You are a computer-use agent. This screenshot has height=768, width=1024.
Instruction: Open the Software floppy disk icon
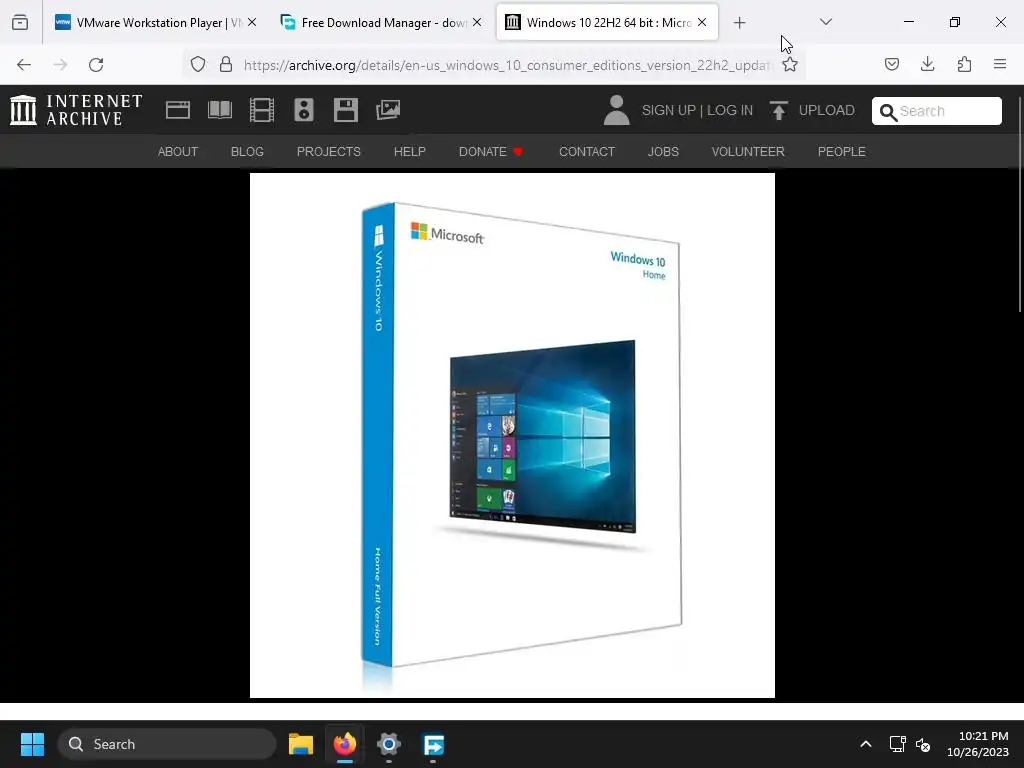[345, 110]
